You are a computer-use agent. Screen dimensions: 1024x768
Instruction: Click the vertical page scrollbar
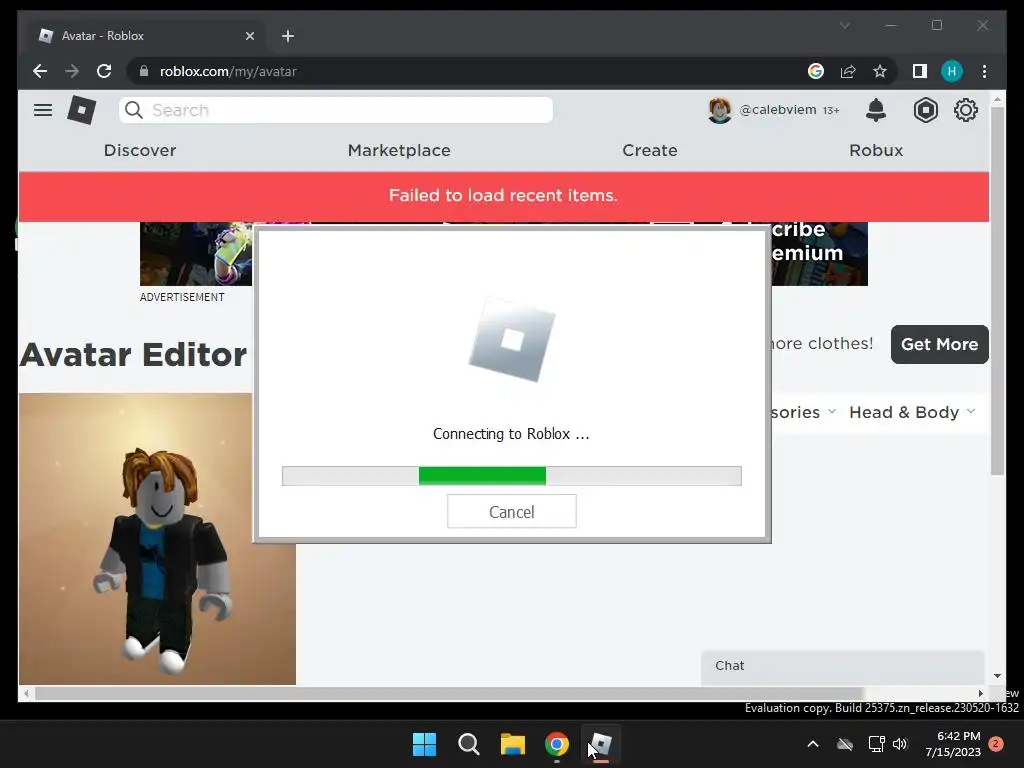click(x=997, y=291)
